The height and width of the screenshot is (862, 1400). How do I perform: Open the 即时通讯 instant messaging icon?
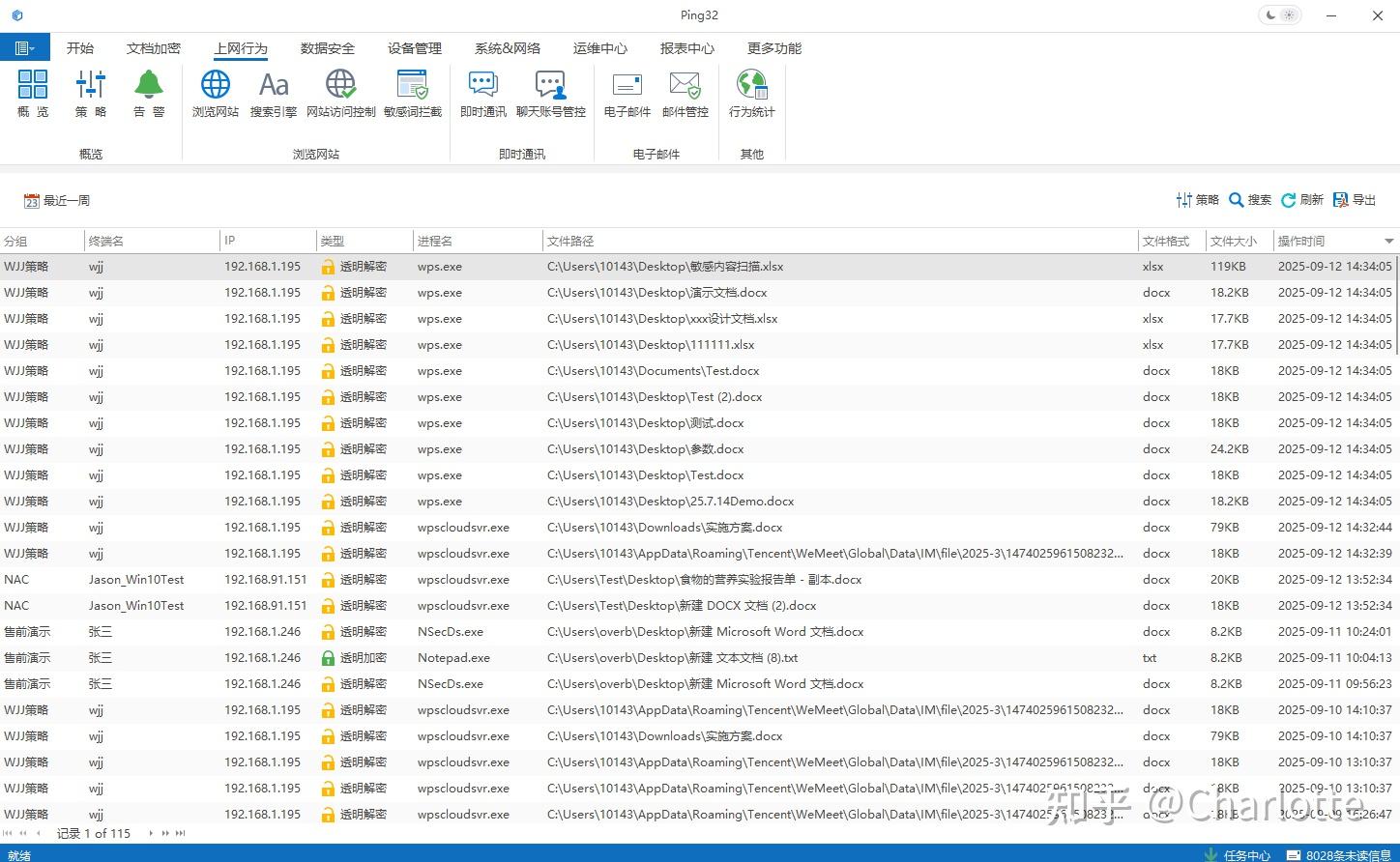(x=481, y=94)
